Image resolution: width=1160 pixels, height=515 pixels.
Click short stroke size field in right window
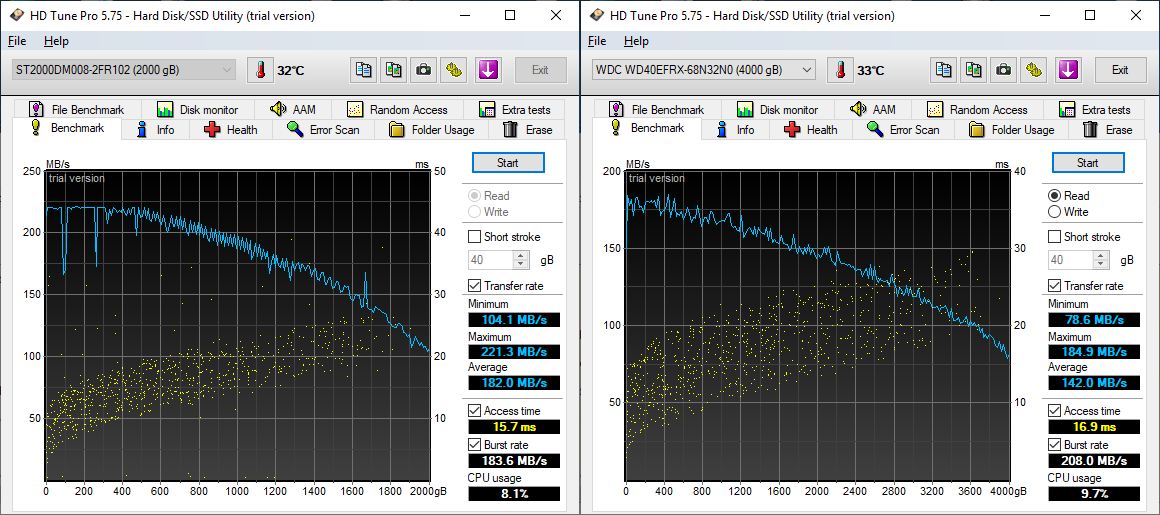pyautogui.click(x=1071, y=260)
